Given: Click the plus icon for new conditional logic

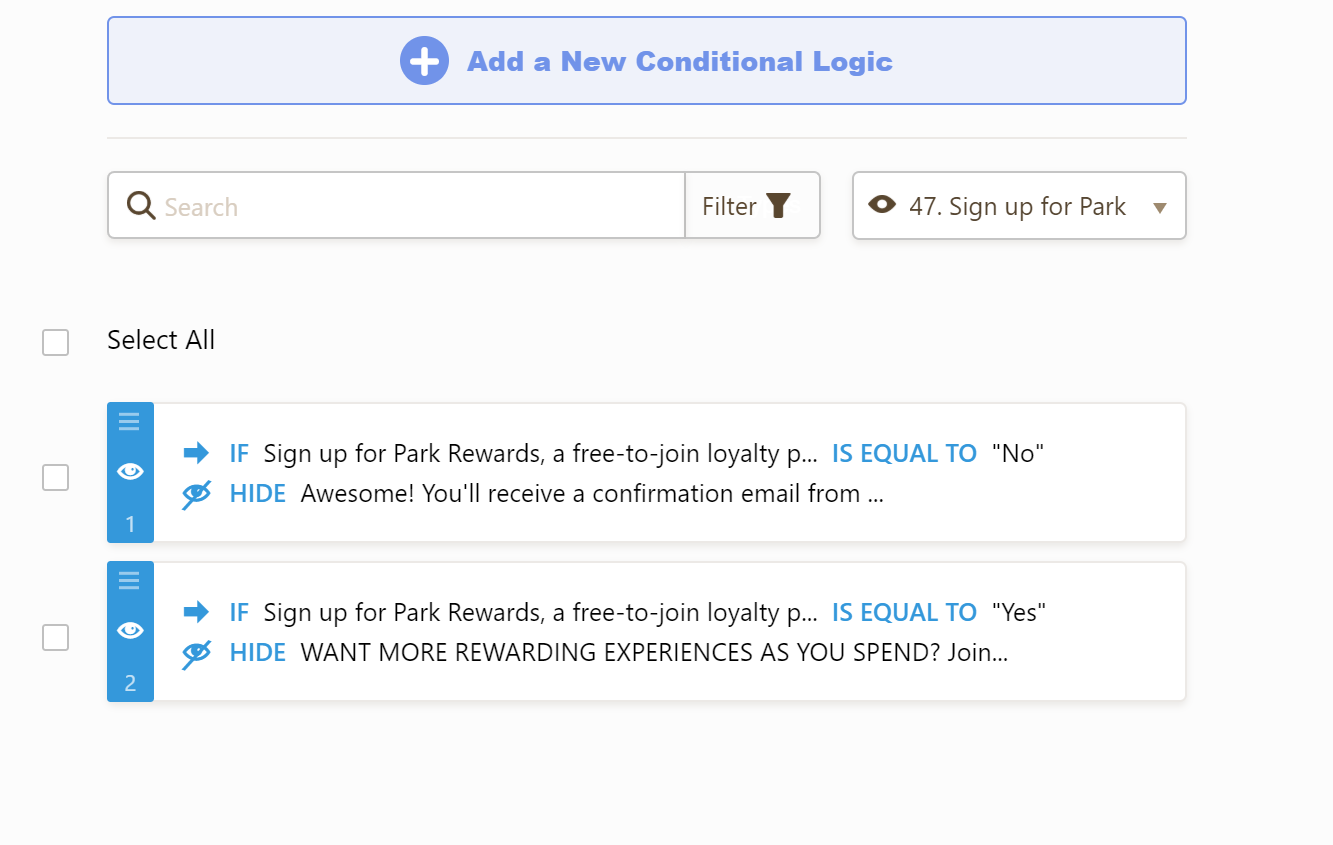Looking at the screenshot, I should coord(424,61).
